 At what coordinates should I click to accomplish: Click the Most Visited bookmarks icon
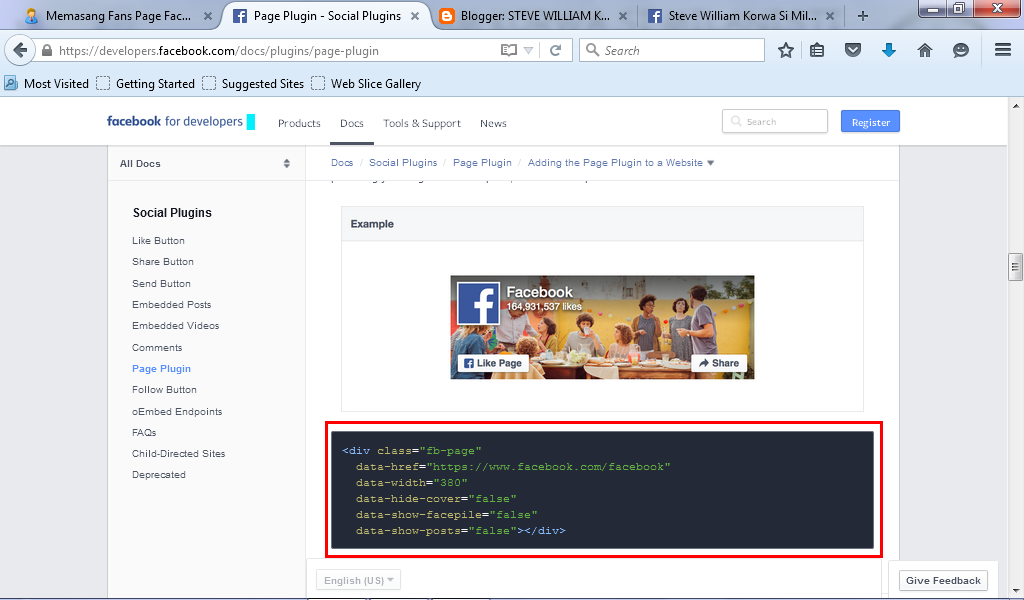11,83
